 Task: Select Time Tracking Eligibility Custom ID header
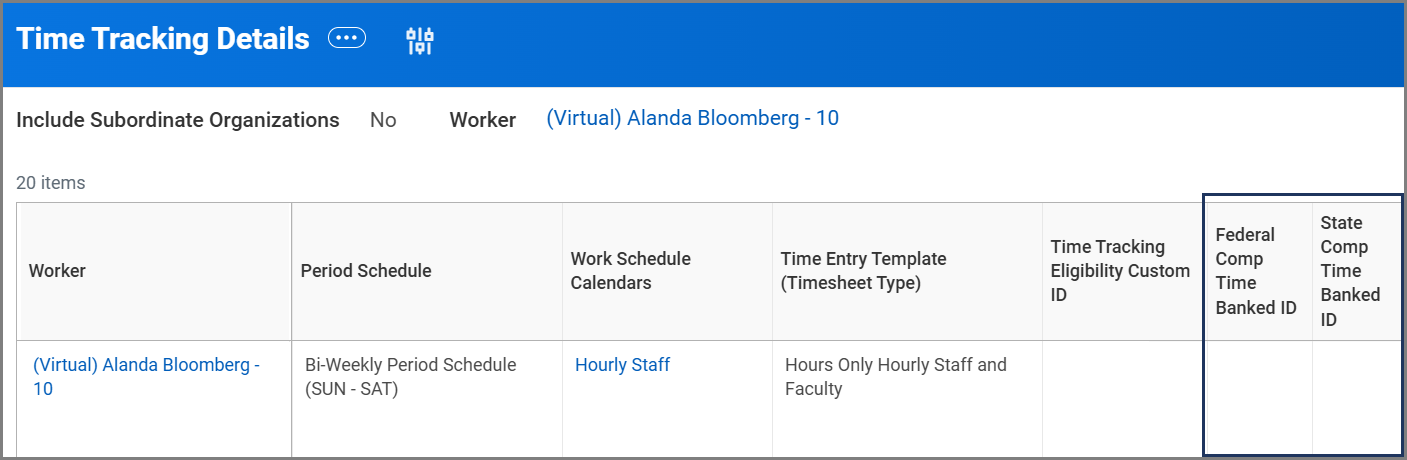pos(1120,271)
